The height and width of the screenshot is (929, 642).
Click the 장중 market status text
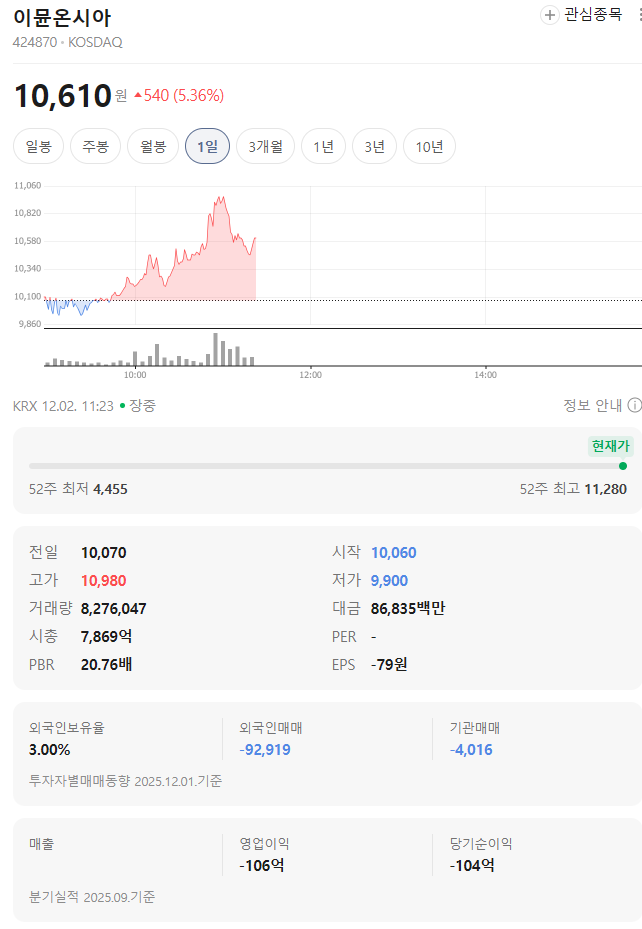point(142,406)
